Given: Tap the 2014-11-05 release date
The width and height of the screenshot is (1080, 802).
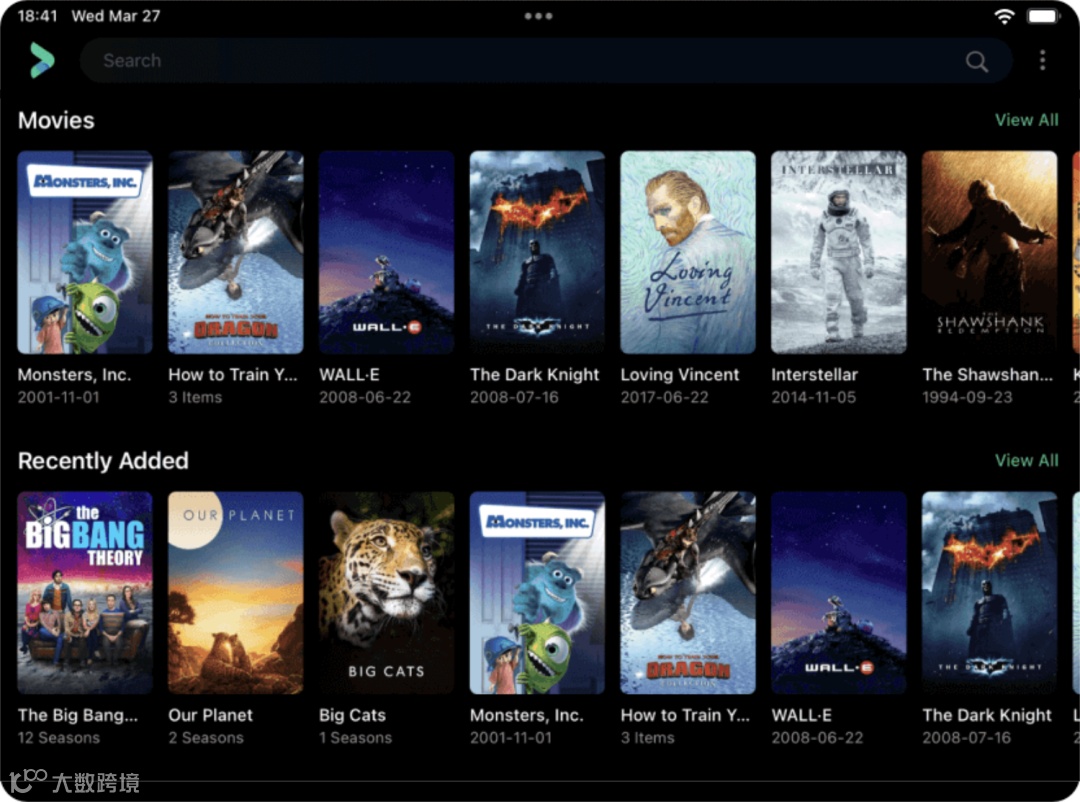Looking at the screenshot, I should (x=813, y=398).
